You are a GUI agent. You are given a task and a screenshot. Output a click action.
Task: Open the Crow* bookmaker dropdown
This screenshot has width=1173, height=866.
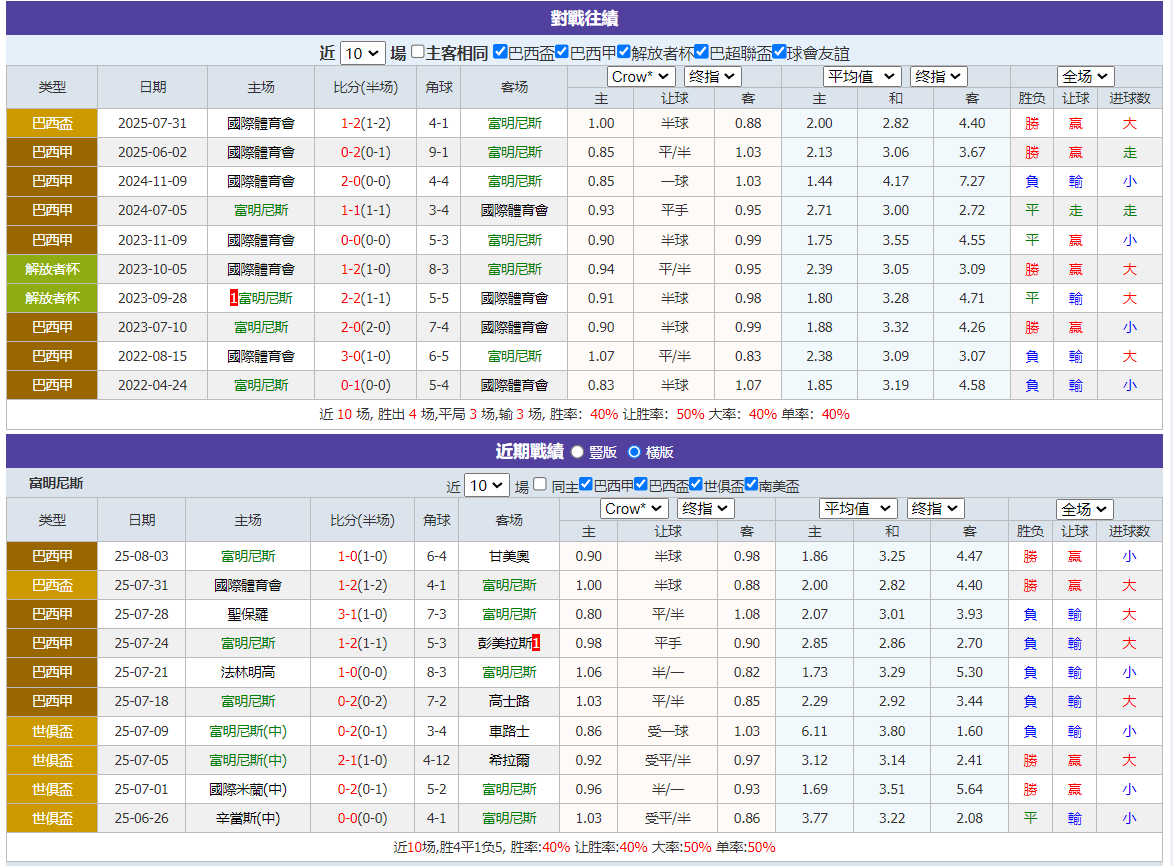[x=640, y=76]
